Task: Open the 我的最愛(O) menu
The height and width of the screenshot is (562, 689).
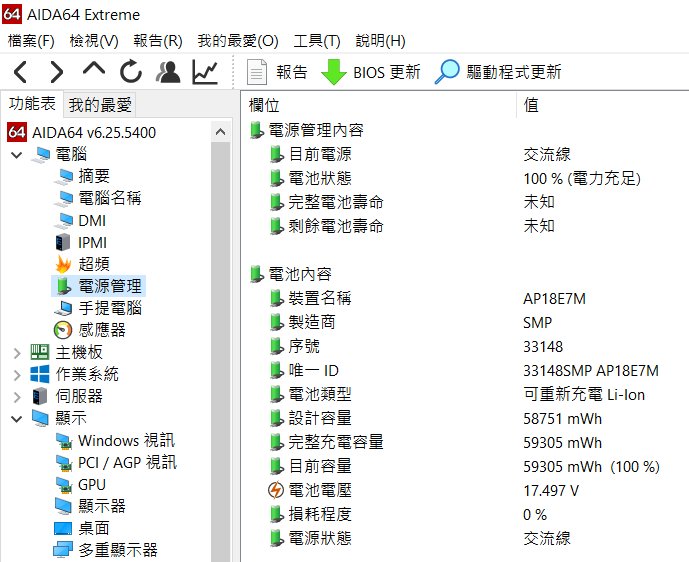Action: (238, 41)
